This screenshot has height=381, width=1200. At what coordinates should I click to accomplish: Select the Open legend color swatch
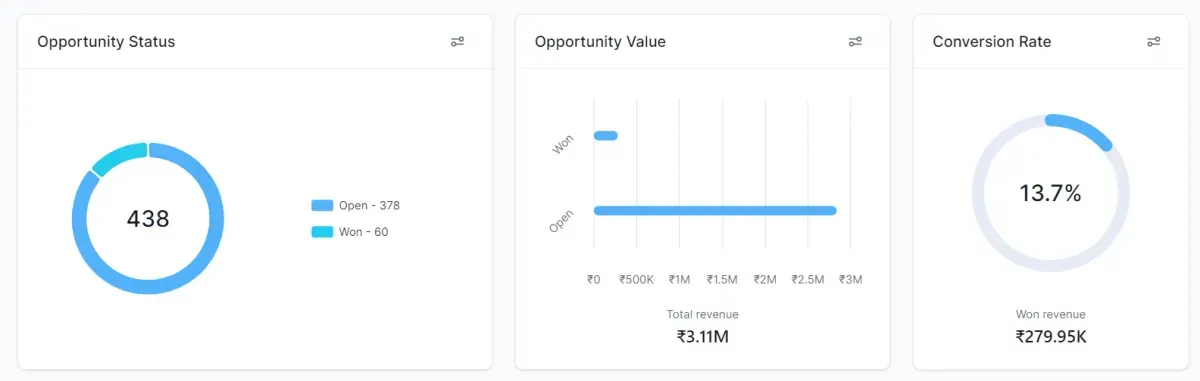pos(322,205)
